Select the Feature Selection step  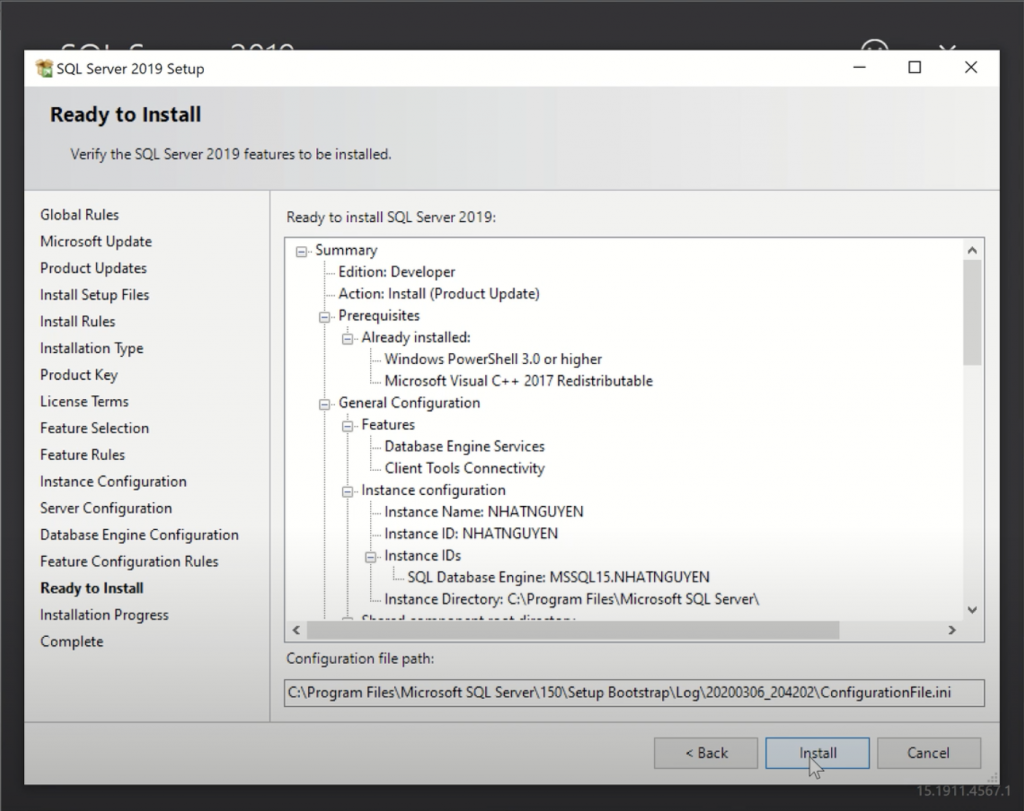pos(95,428)
